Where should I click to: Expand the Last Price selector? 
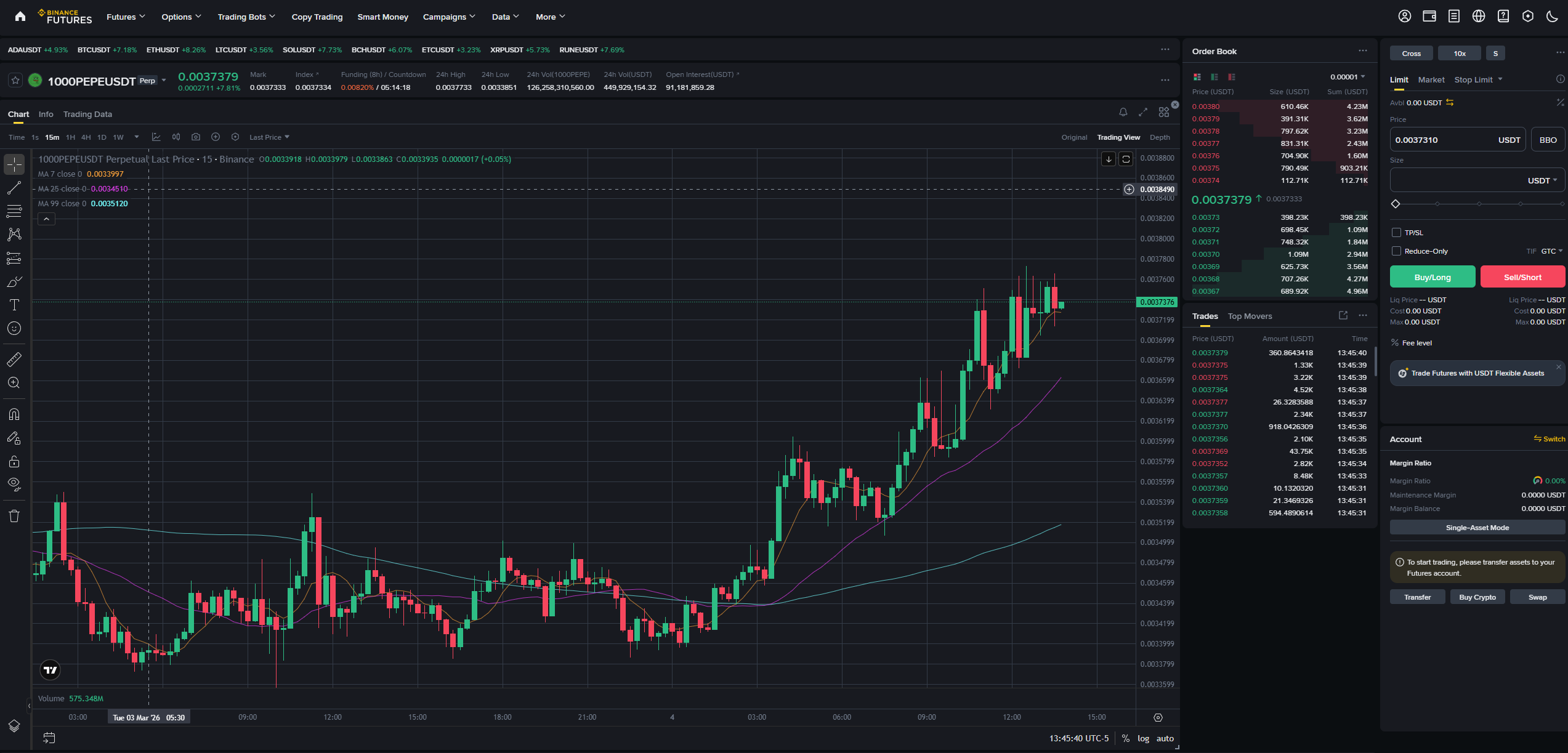[268, 137]
